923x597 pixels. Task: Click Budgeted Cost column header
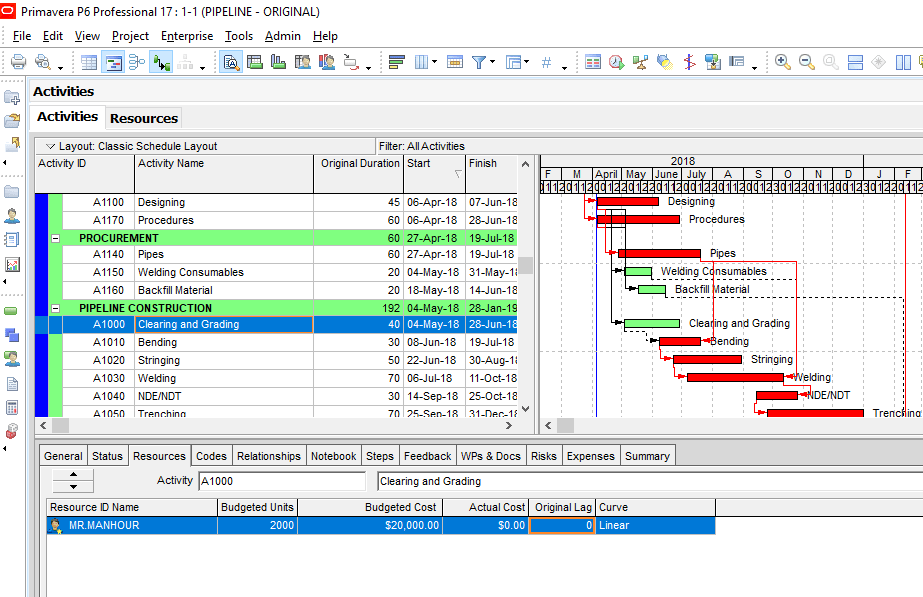click(x=370, y=507)
